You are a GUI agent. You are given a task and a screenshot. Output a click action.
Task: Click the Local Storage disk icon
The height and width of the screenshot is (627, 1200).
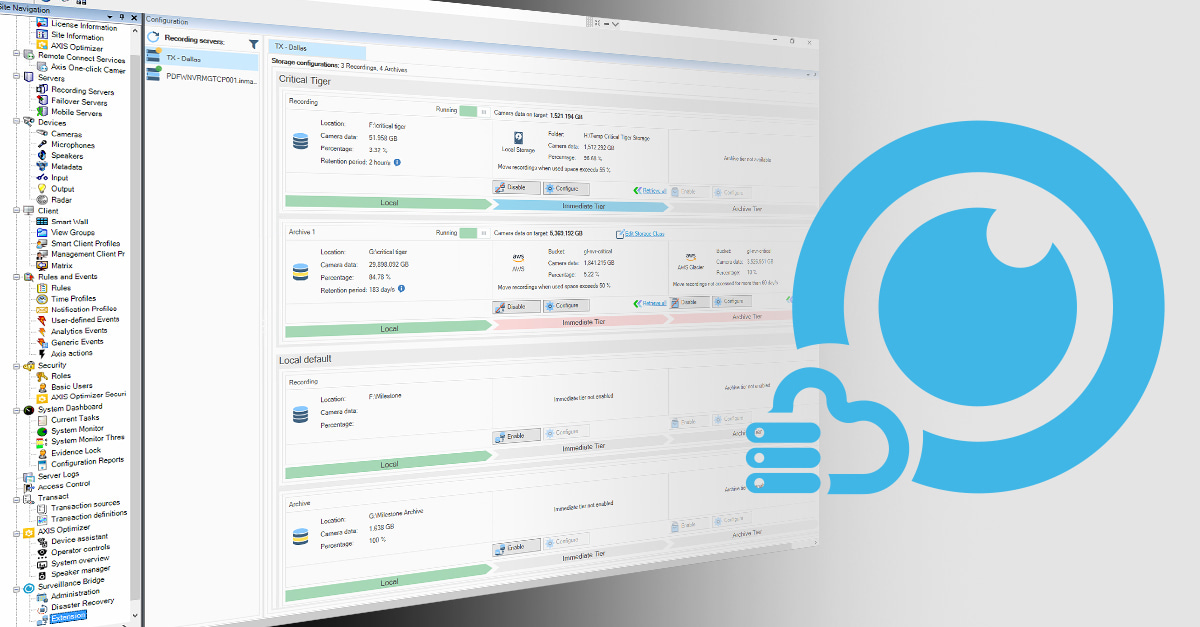[x=520, y=138]
